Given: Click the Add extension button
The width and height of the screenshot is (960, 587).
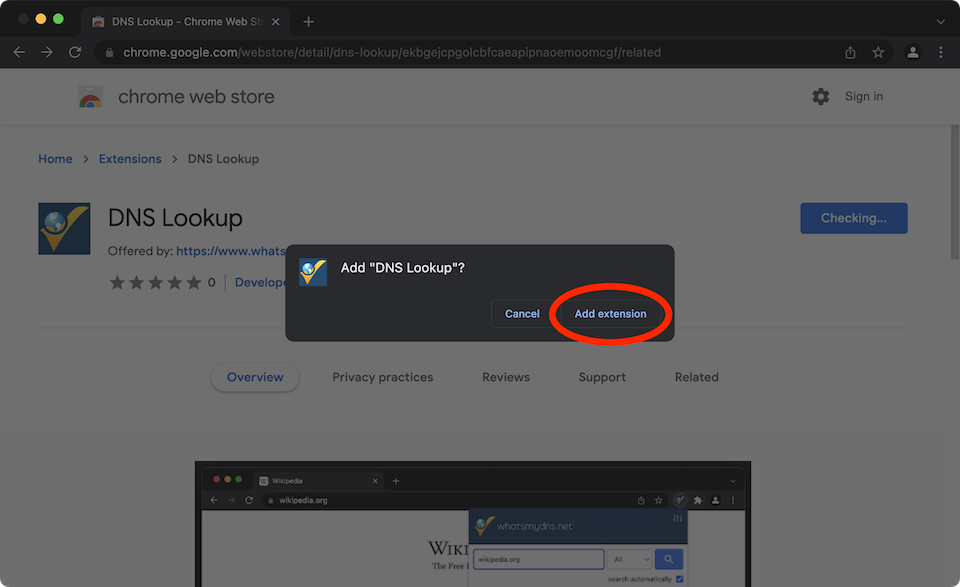Looking at the screenshot, I should [610, 314].
